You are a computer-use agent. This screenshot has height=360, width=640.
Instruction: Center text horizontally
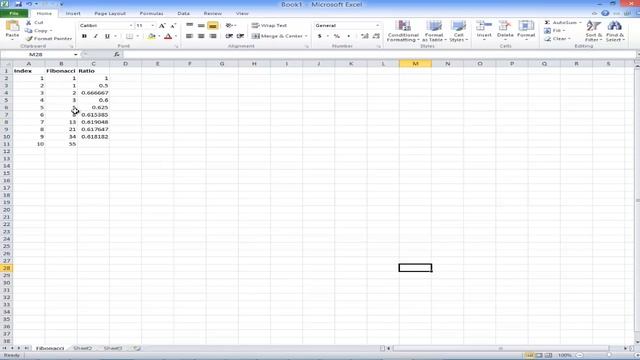(x=201, y=36)
